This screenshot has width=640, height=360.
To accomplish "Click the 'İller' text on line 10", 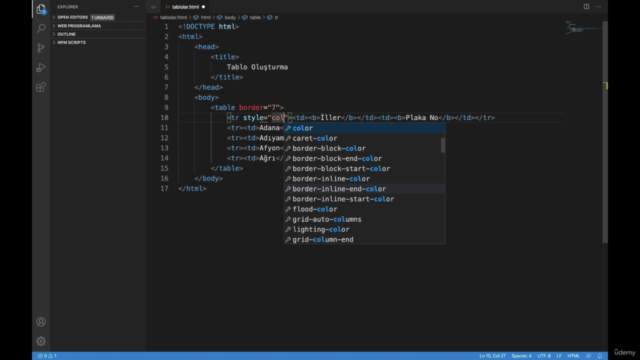I will 330,118.
